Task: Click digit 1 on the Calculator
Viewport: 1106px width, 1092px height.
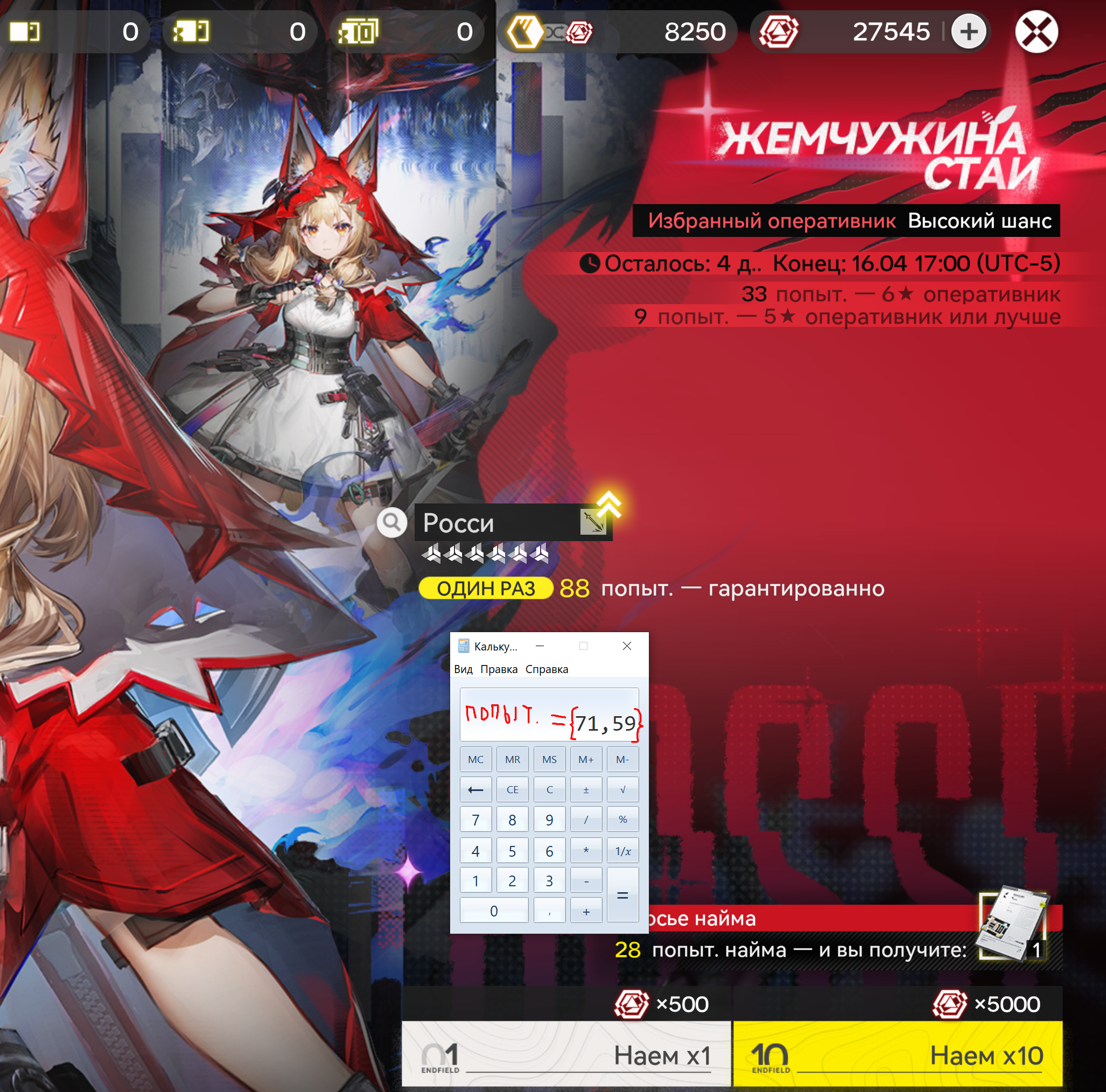Action: (x=475, y=881)
